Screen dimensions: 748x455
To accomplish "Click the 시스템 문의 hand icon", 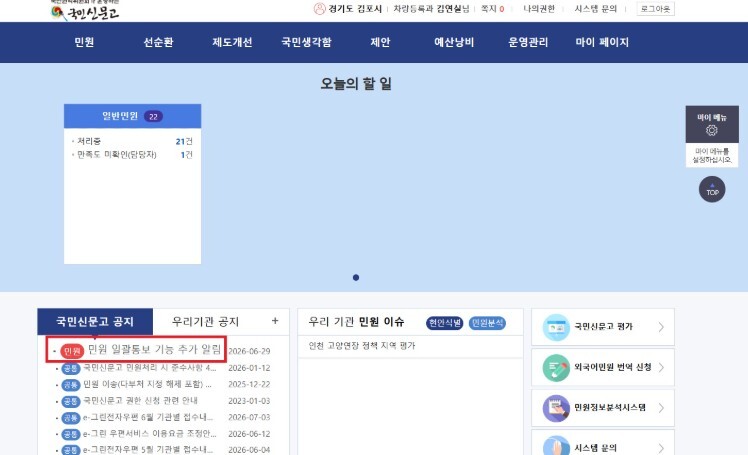I will pos(556,446).
